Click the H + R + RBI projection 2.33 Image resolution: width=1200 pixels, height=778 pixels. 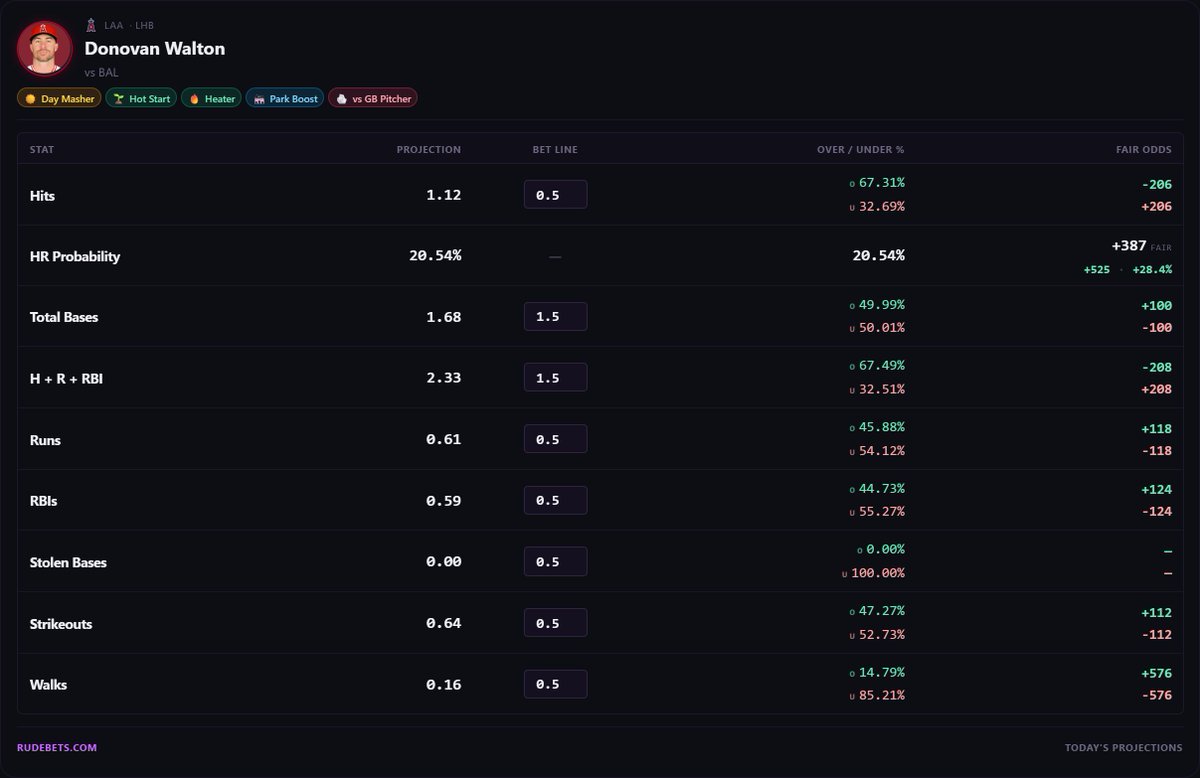444,378
